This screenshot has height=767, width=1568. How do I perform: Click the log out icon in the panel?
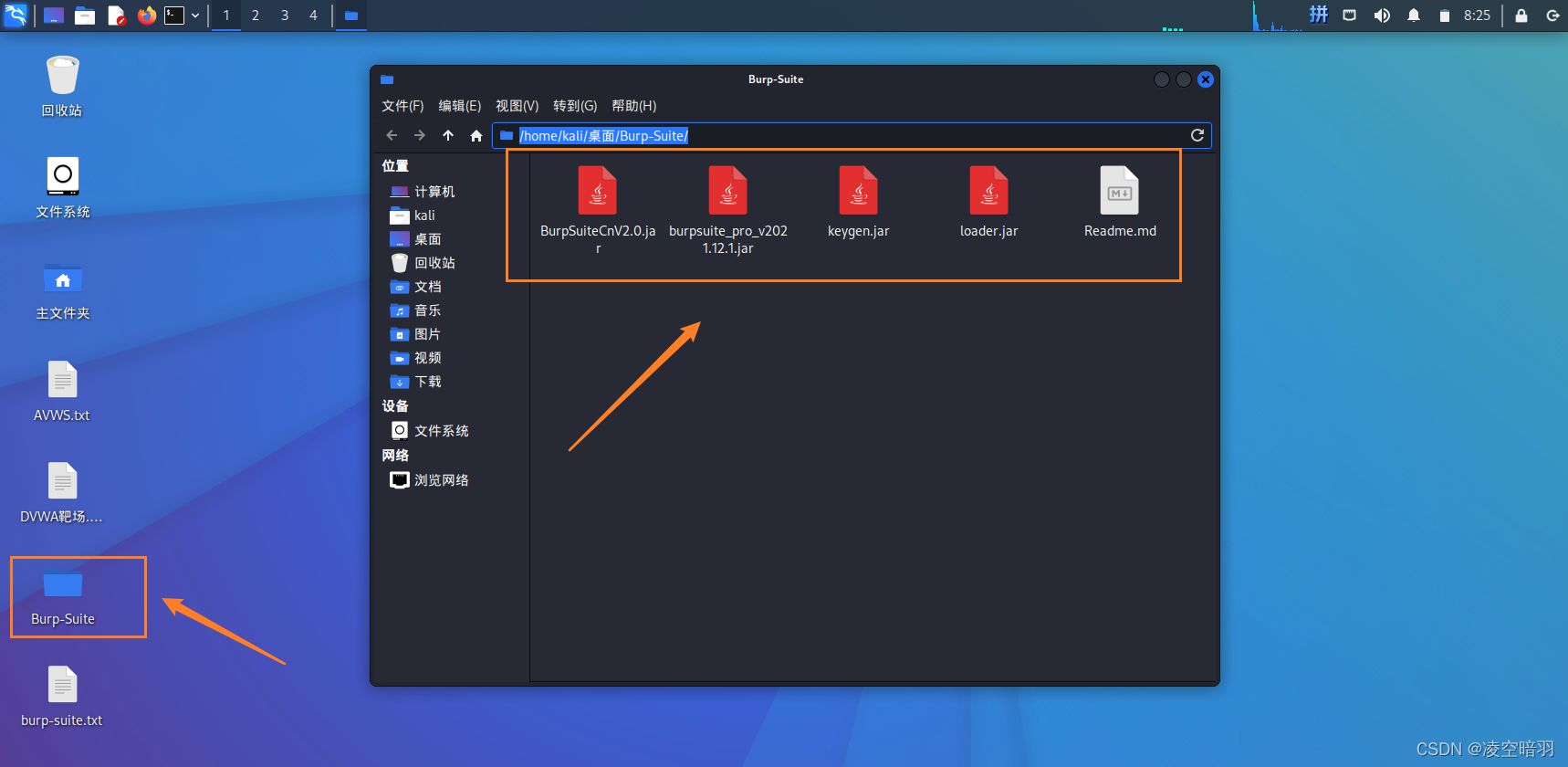(1552, 16)
